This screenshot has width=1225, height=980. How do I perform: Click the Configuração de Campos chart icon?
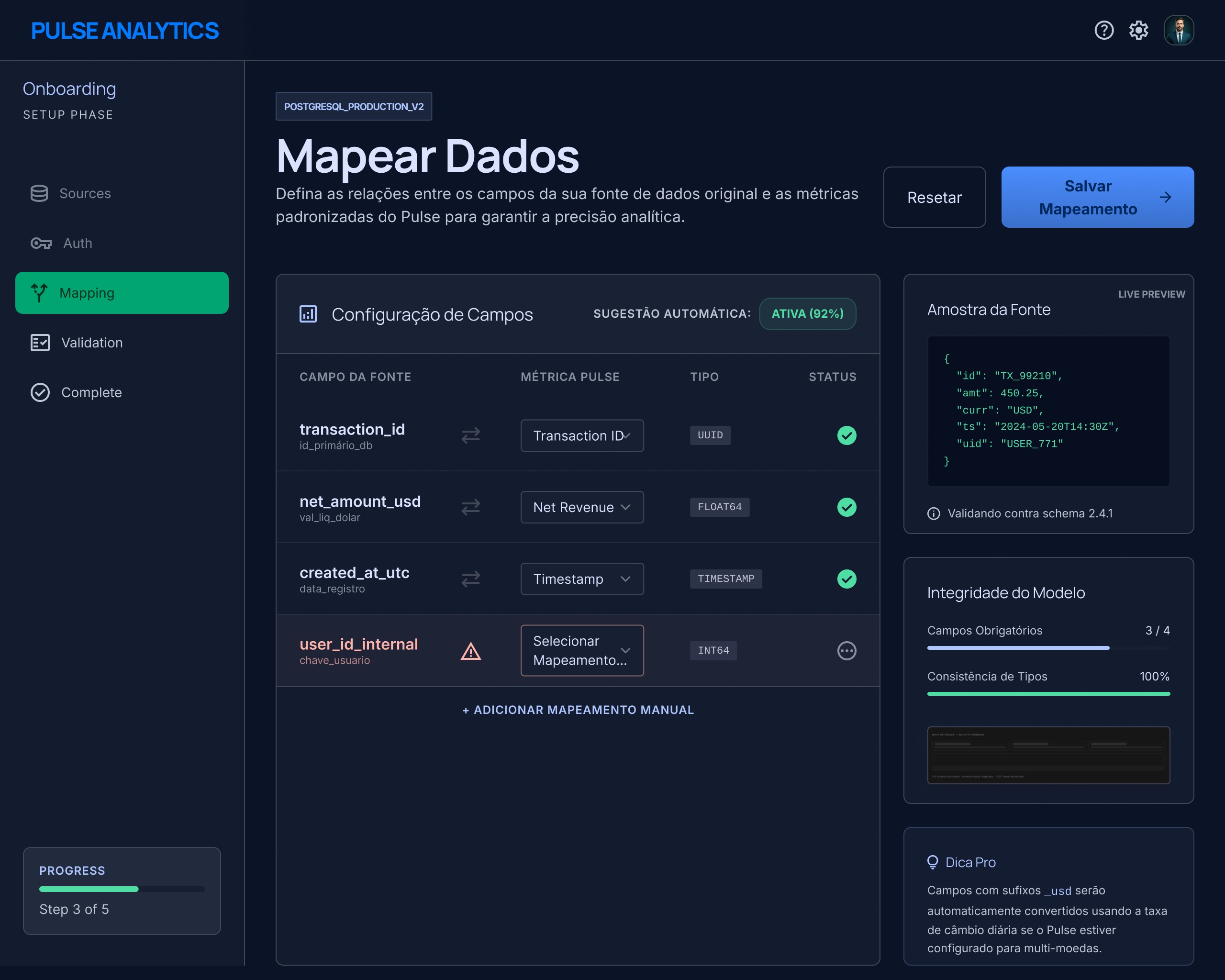pyautogui.click(x=308, y=313)
